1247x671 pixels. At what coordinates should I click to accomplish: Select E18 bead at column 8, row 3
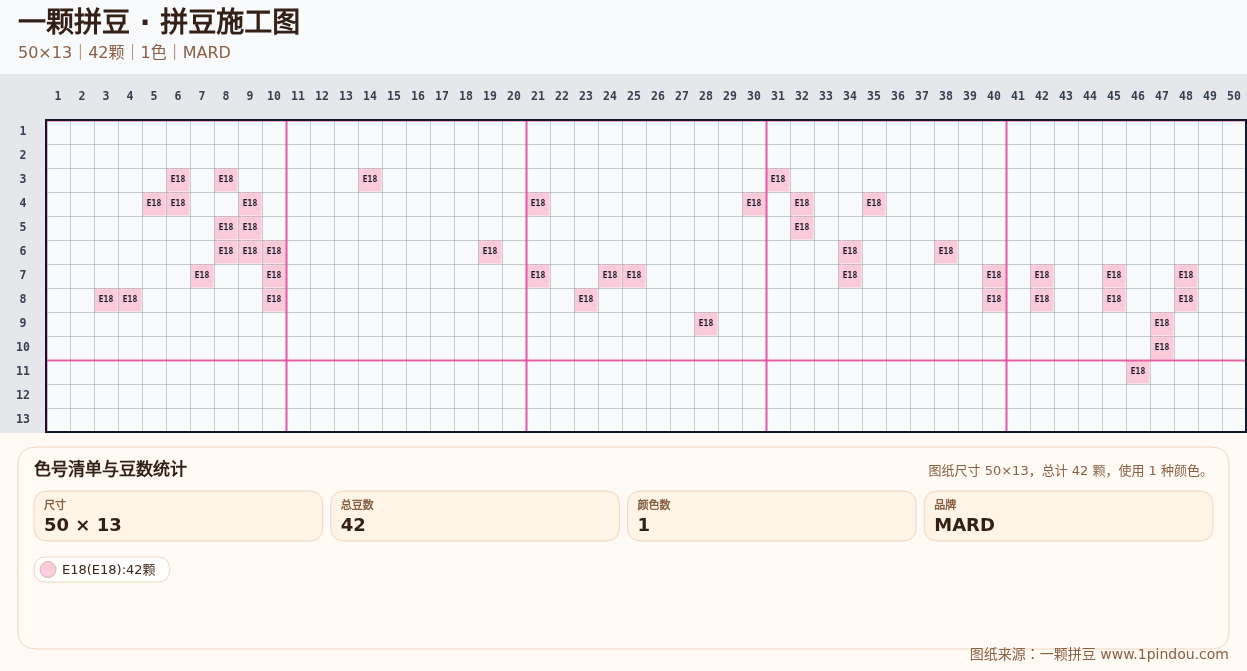point(226,180)
